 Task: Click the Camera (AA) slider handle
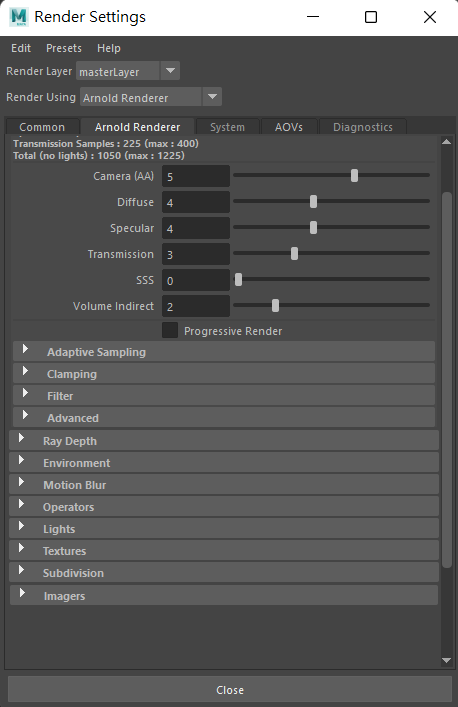[354, 176]
